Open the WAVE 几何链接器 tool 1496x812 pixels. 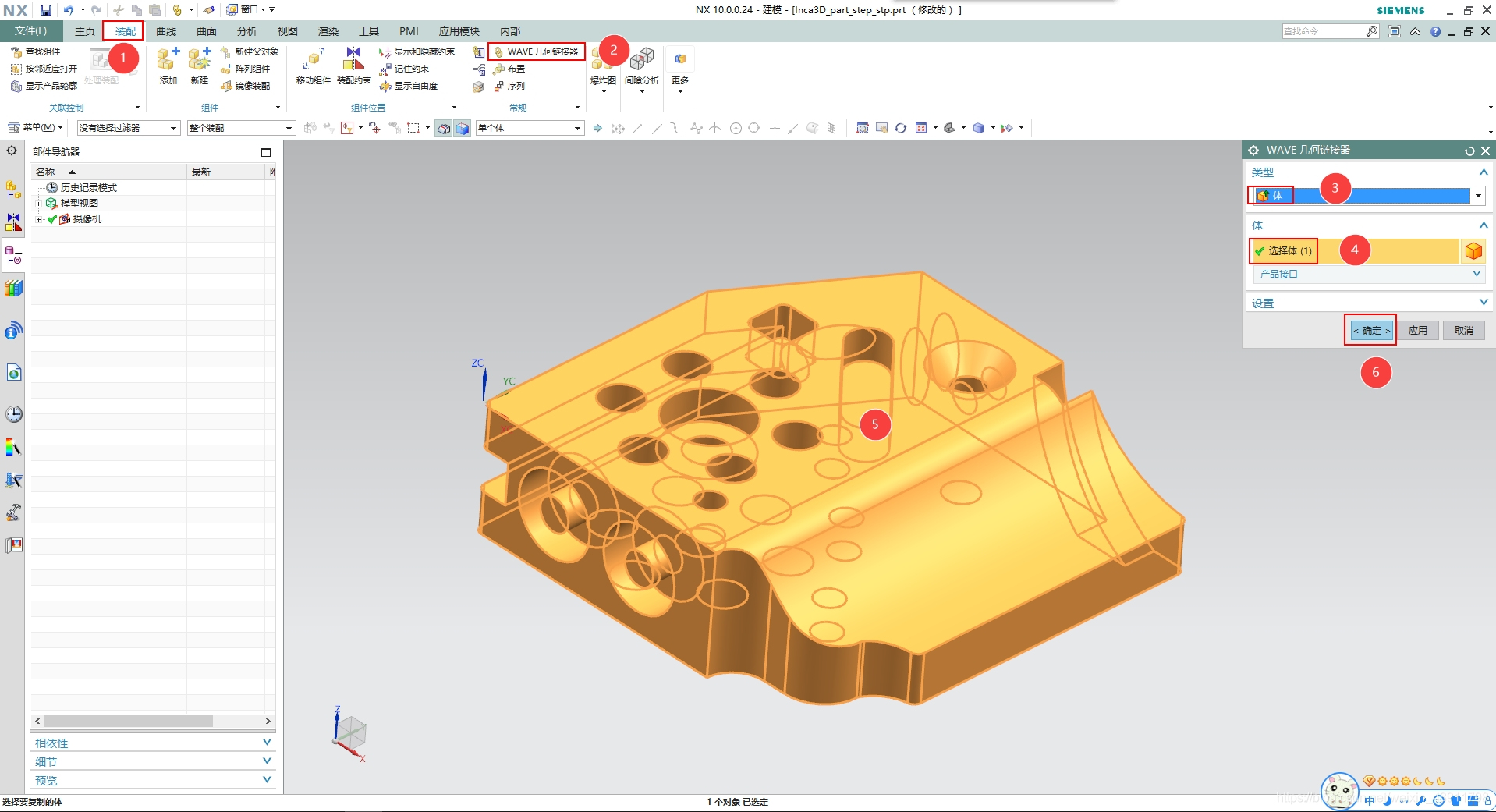click(537, 51)
